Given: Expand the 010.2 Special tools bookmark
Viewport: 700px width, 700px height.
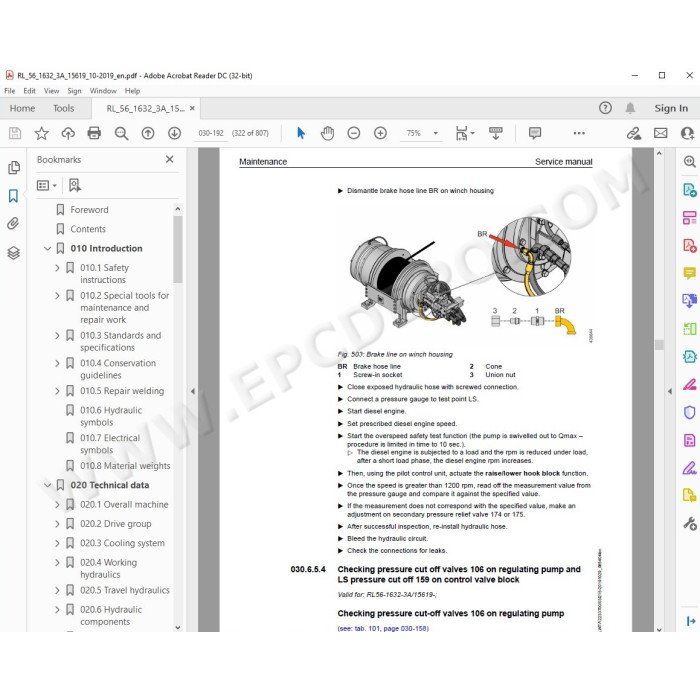Looking at the screenshot, I should click(x=57, y=296).
